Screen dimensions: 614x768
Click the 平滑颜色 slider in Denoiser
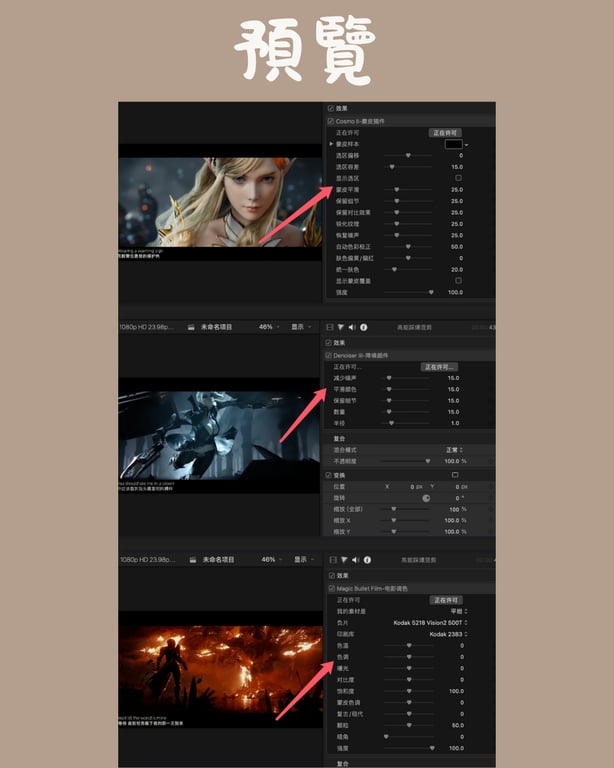[x=405, y=389]
